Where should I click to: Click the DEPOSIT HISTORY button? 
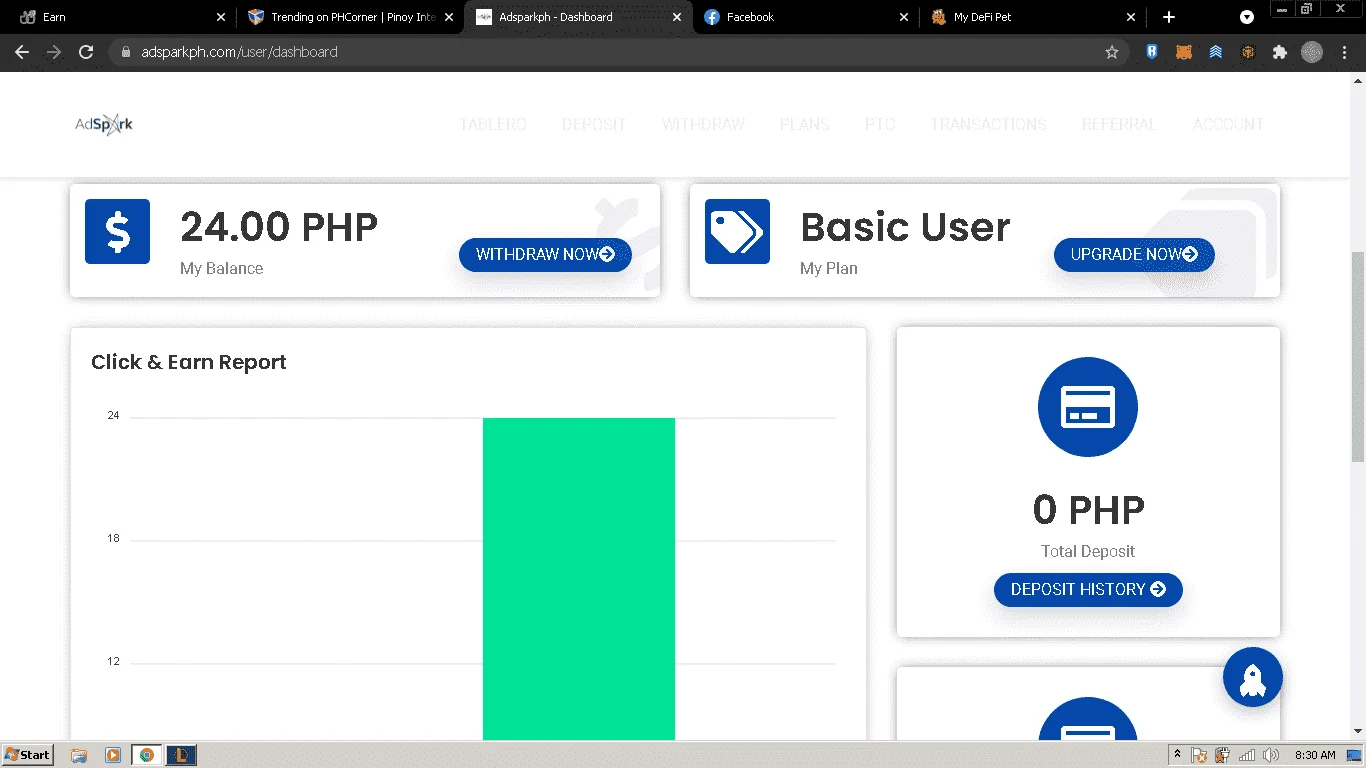pyautogui.click(x=1088, y=590)
